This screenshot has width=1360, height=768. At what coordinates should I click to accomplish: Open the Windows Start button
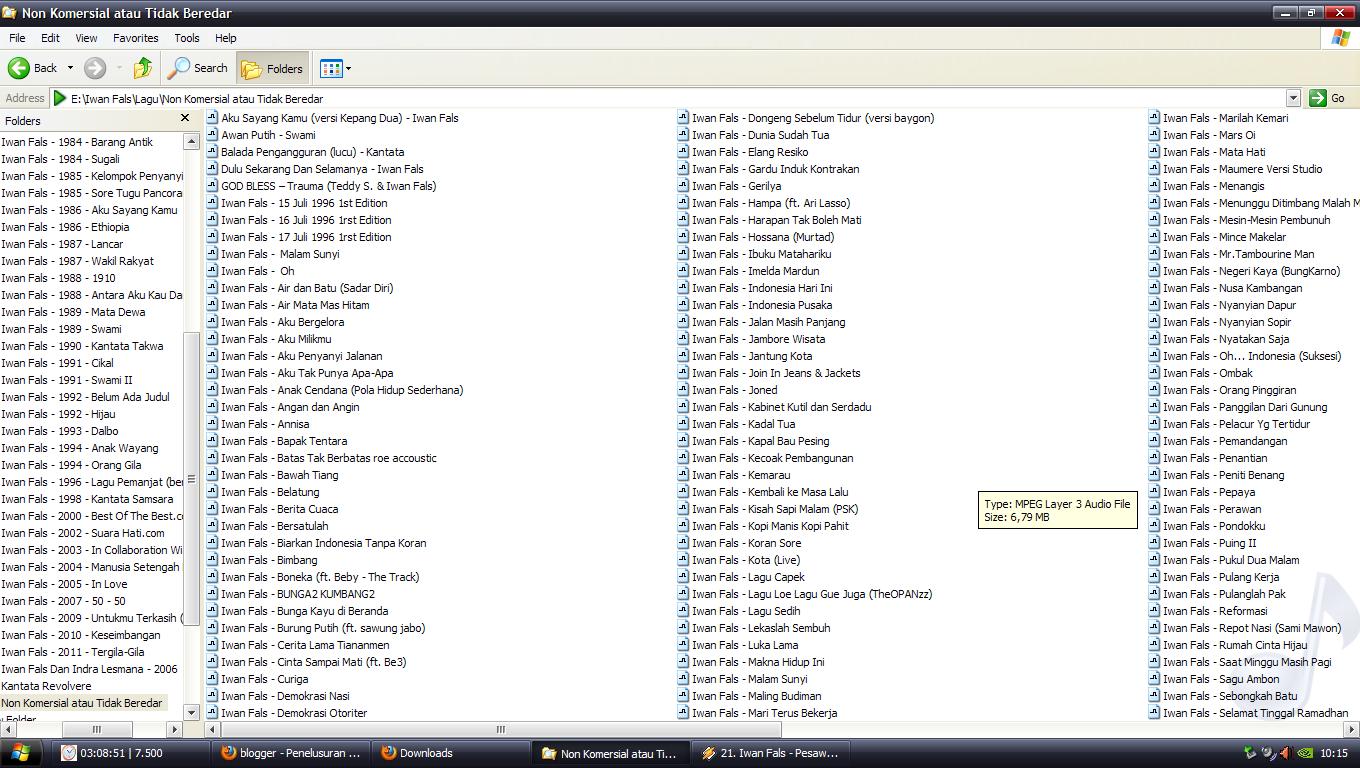pos(20,753)
